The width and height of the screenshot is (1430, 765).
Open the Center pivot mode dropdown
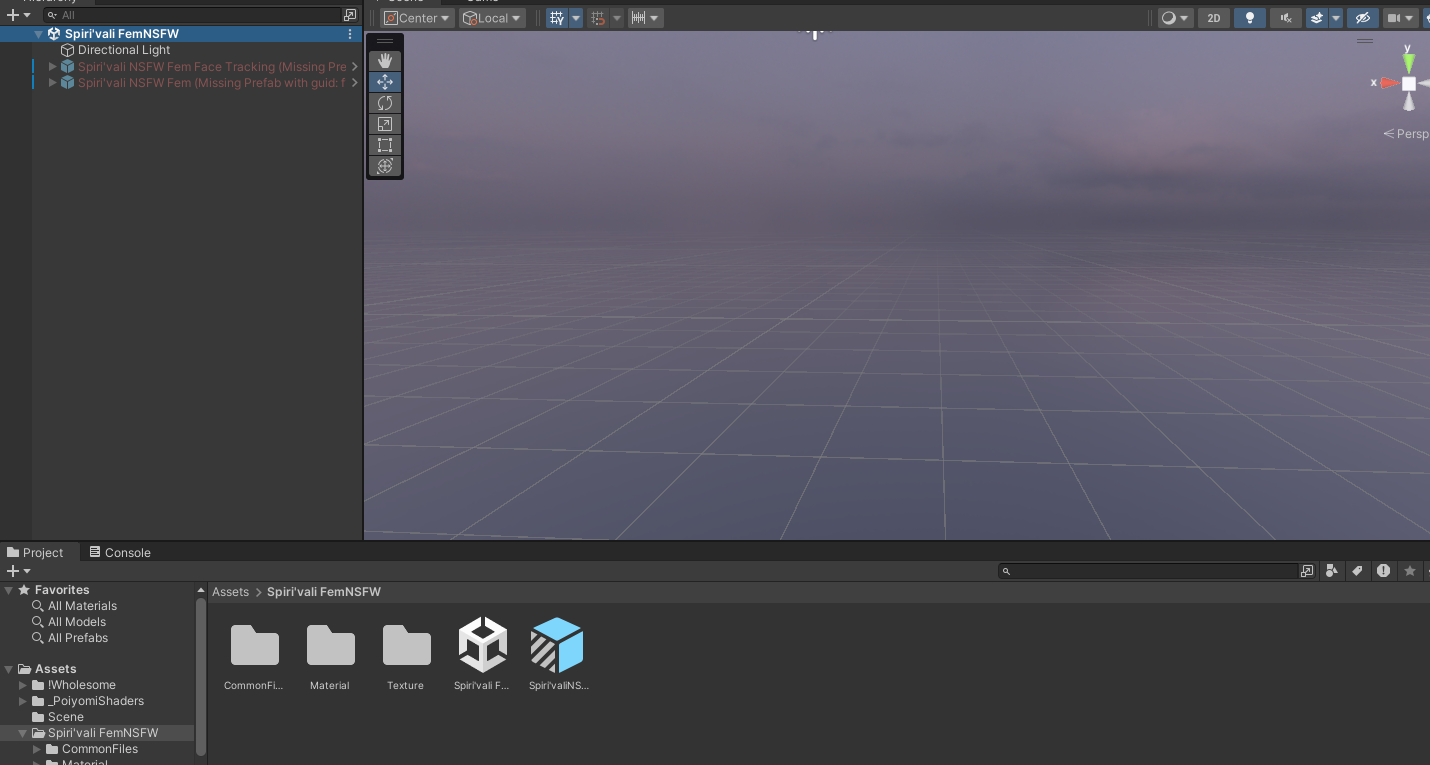tap(418, 18)
